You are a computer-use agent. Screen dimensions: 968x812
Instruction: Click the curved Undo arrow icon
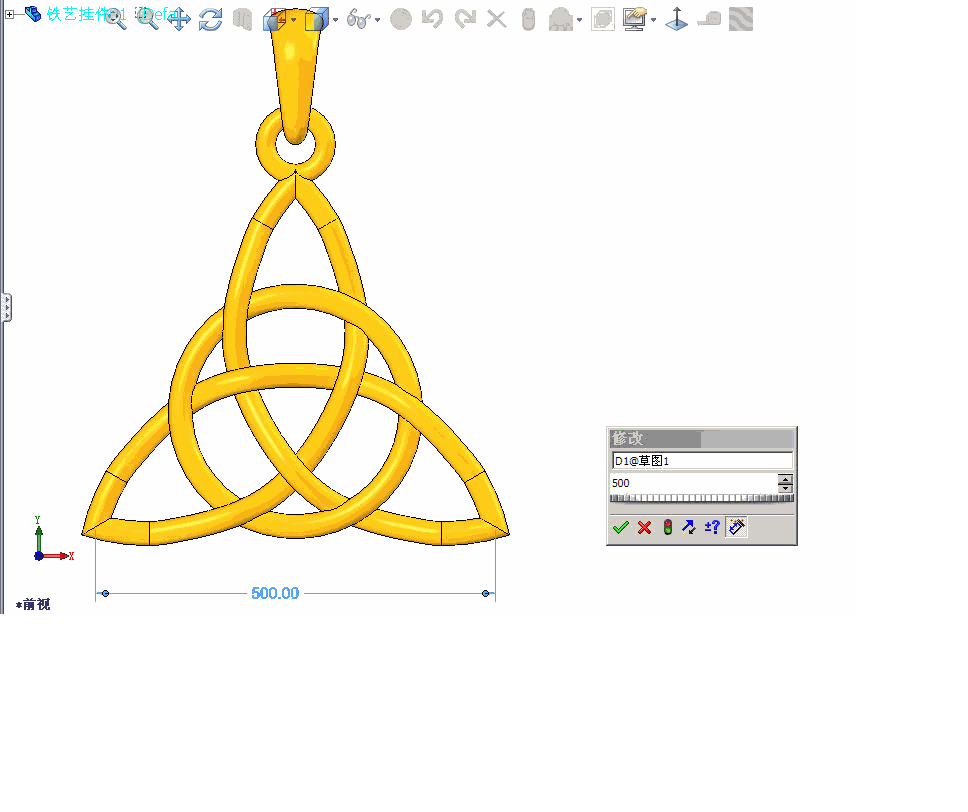point(433,19)
